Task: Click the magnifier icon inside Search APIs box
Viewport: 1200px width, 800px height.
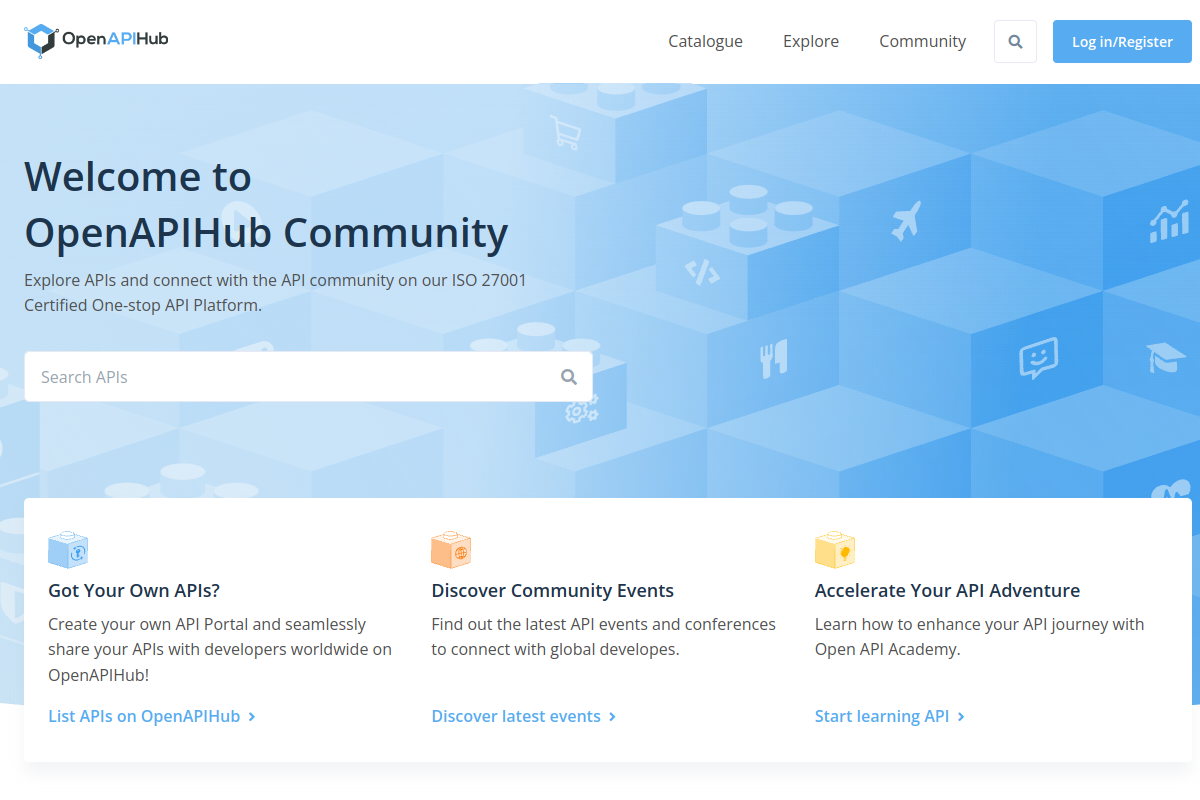Action: click(x=569, y=377)
